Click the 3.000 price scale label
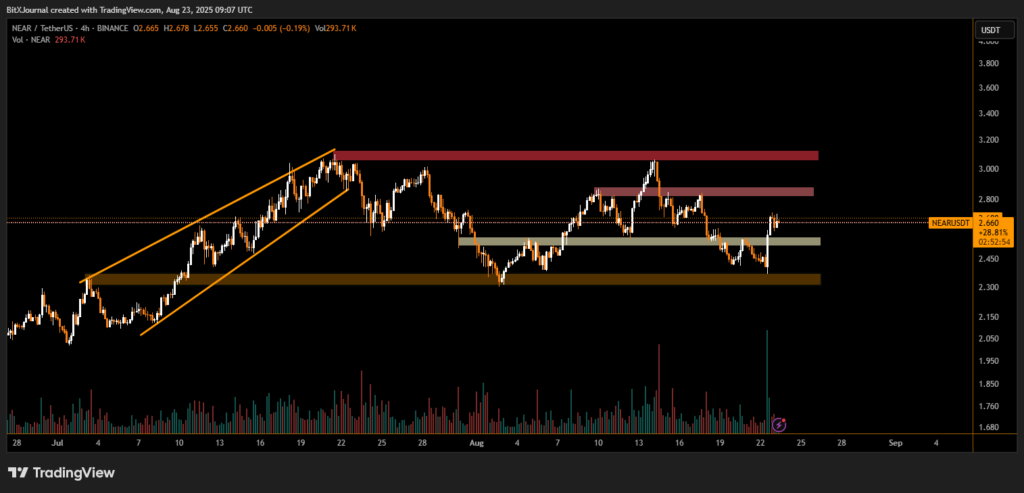 click(x=988, y=169)
